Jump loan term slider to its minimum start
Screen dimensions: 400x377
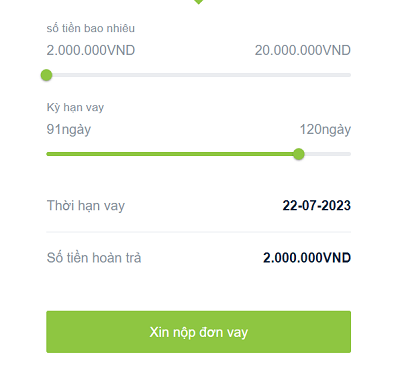(x=48, y=154)
